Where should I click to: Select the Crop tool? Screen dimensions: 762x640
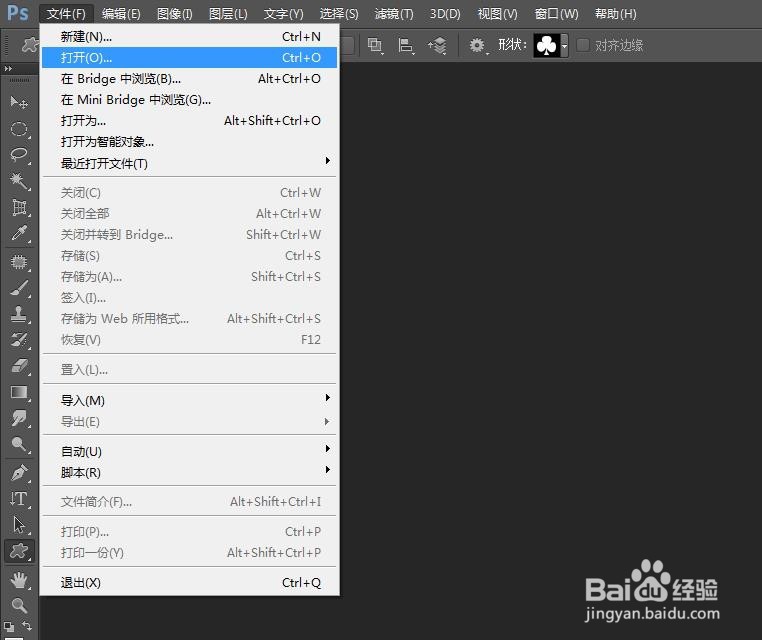point(19,207)
